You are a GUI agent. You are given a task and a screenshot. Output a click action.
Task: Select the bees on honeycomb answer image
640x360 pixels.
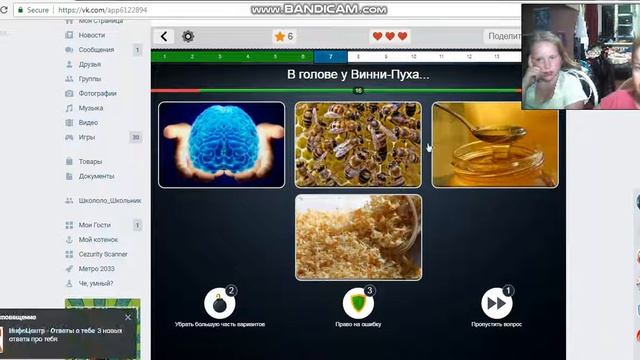click(358, 145)
